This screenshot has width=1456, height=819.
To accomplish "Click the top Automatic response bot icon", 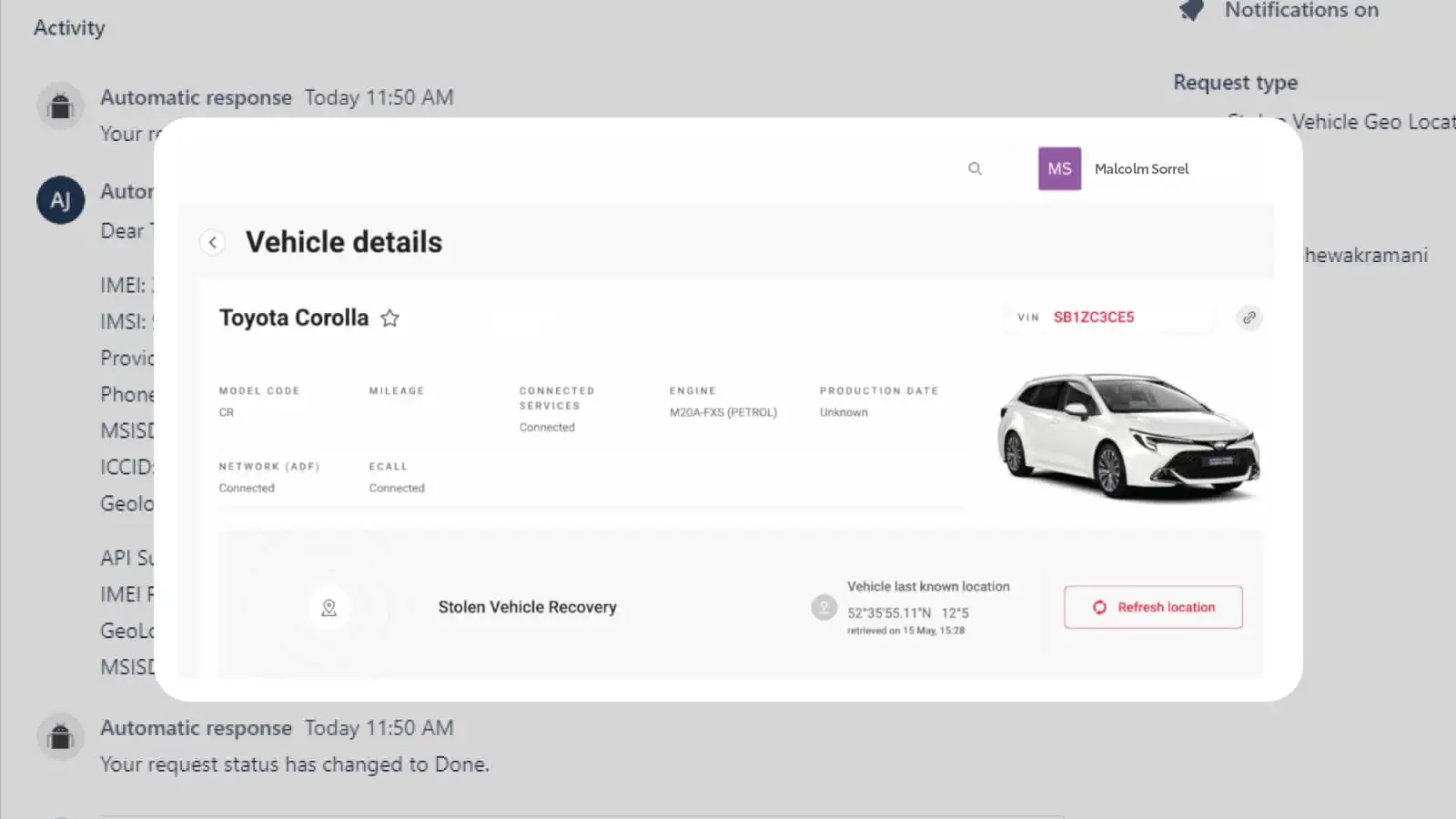I will [60, 106].
